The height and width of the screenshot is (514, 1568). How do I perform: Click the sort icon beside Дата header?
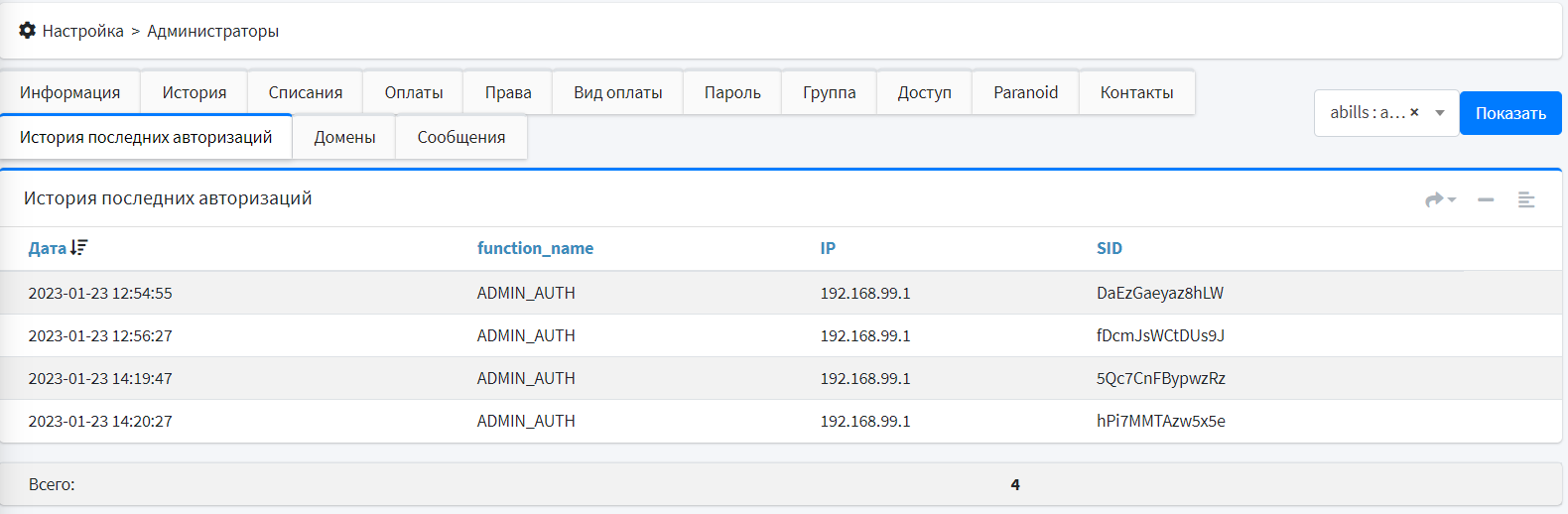79,248
